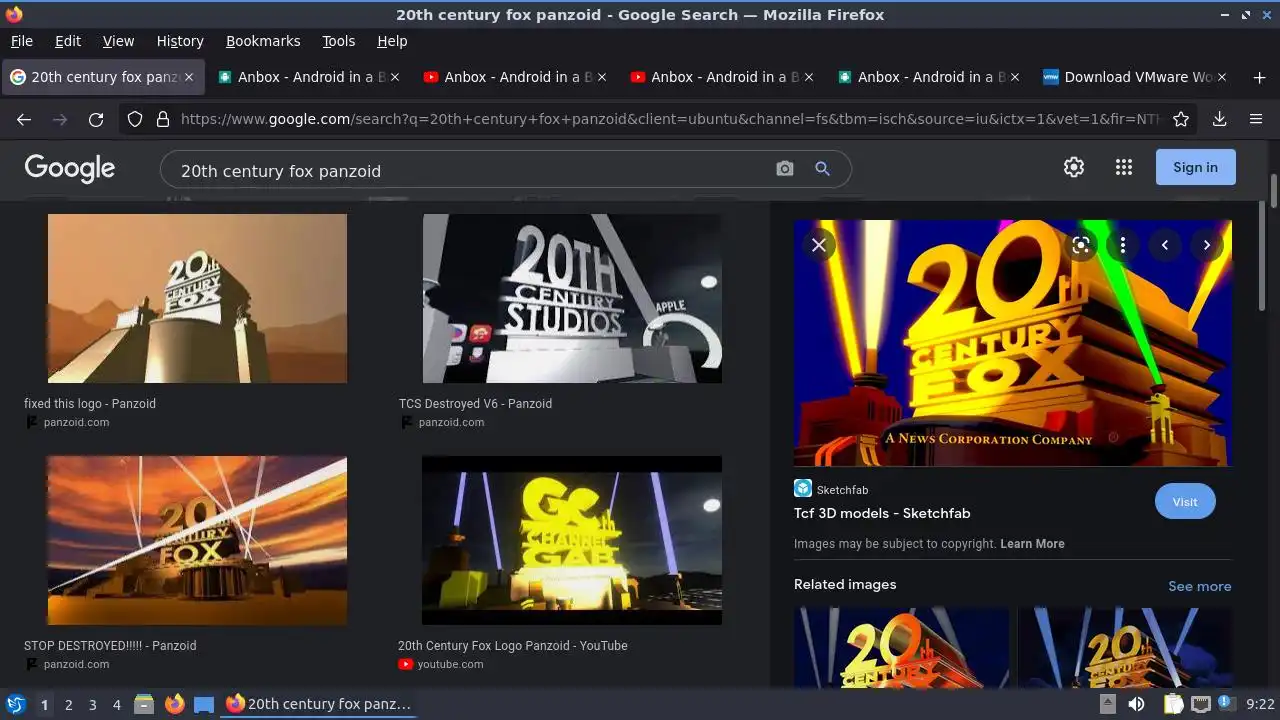1280x720 pixels.
Task: Open the Bookmarks menu
Action: (263, 41)
